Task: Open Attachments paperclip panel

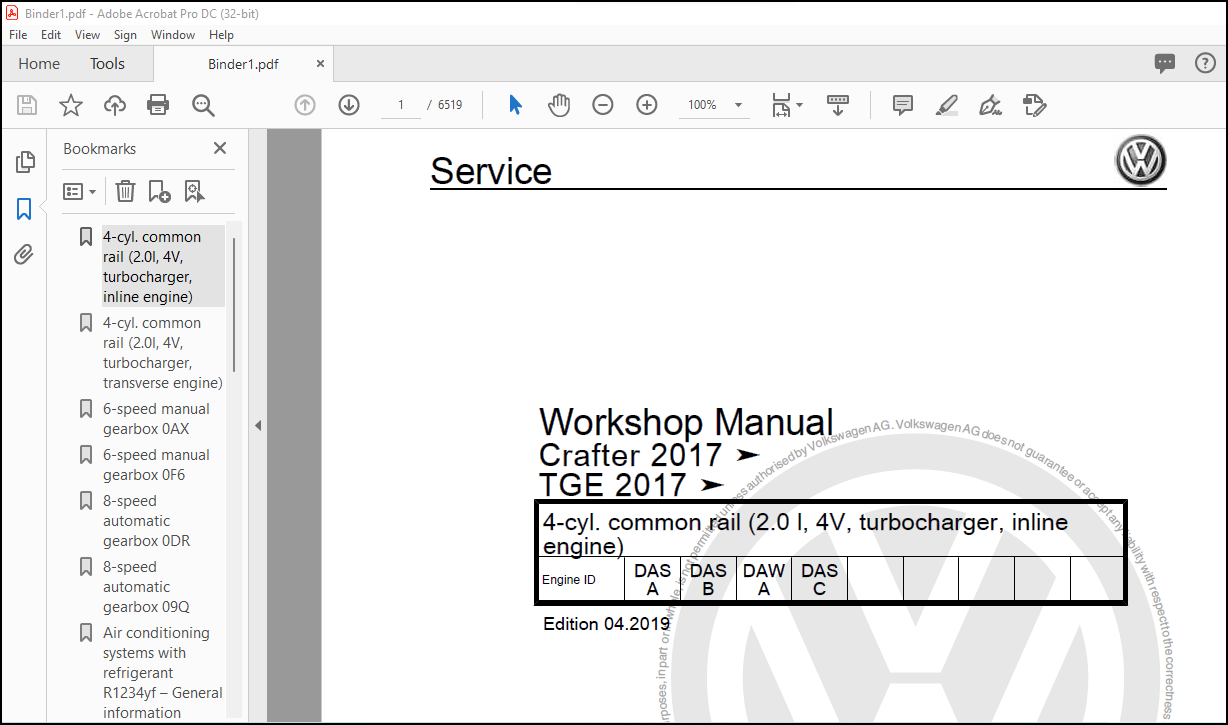Action: click(x=25, y=255)
